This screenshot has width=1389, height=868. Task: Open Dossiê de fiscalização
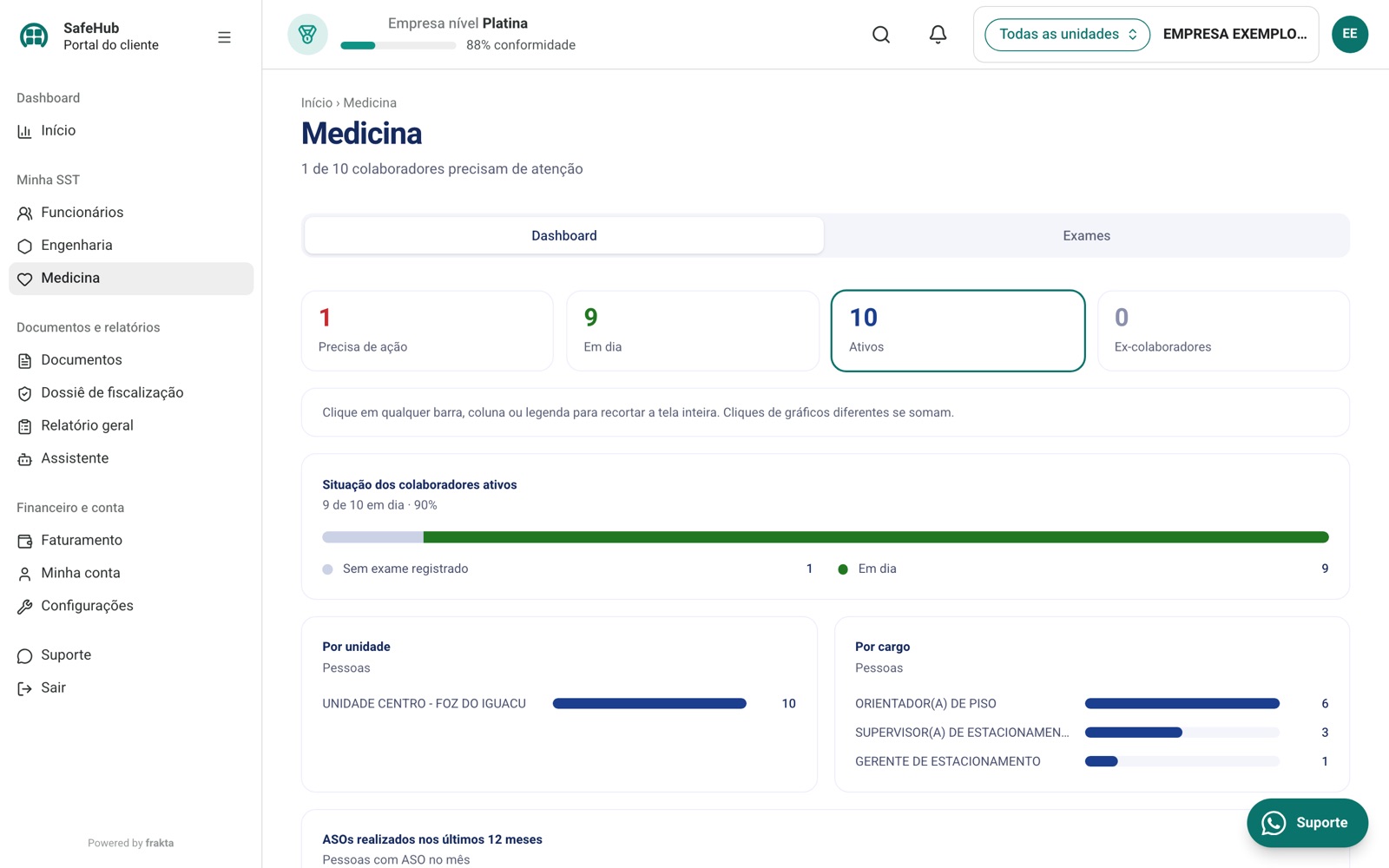click(x=131, y=393)
